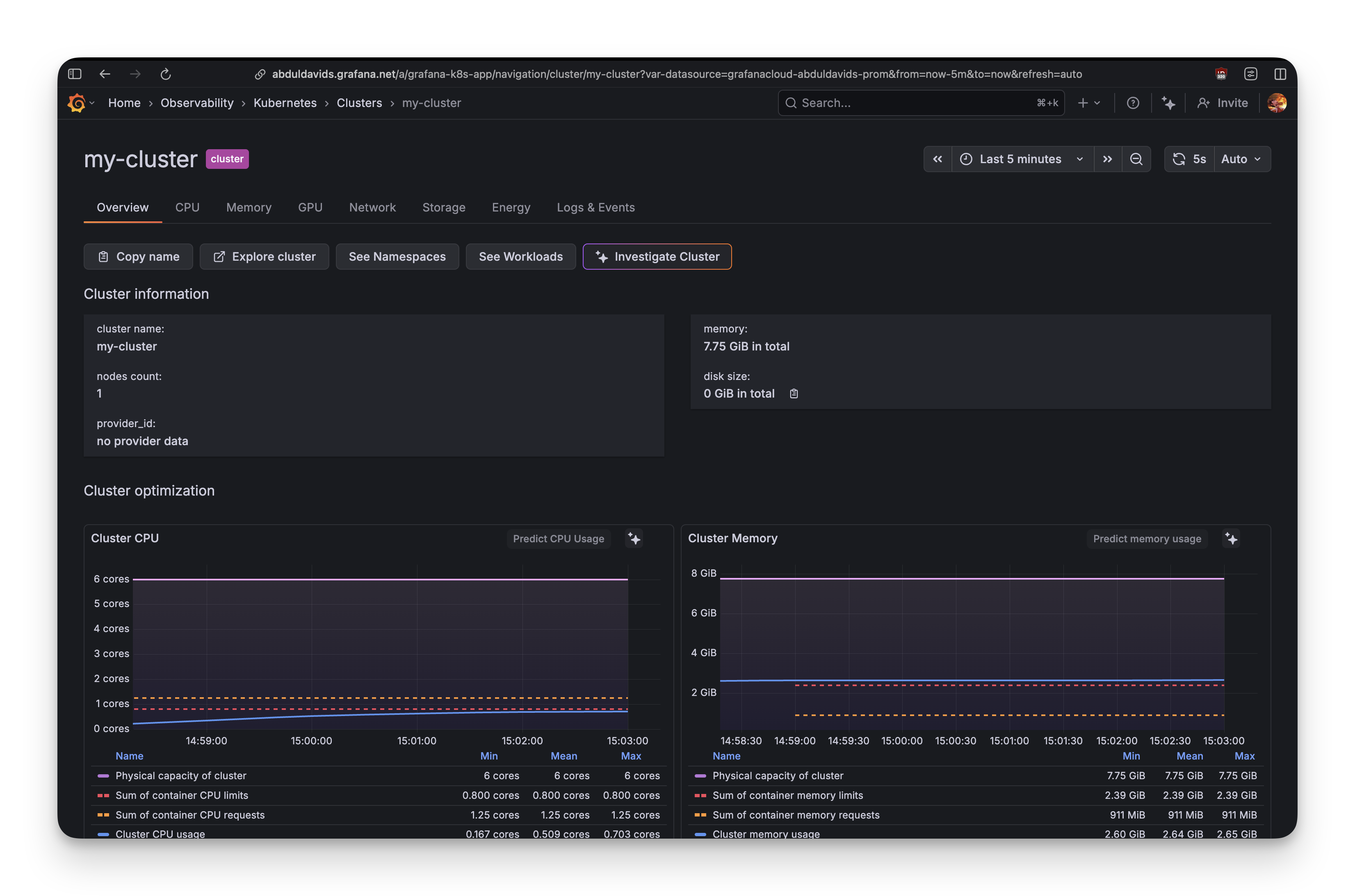Image resolution: width=1355 pixels, height=896 pixels.
Task: Expand the Auto refresh interval dropdown
Action: [x=1241, y=159]
